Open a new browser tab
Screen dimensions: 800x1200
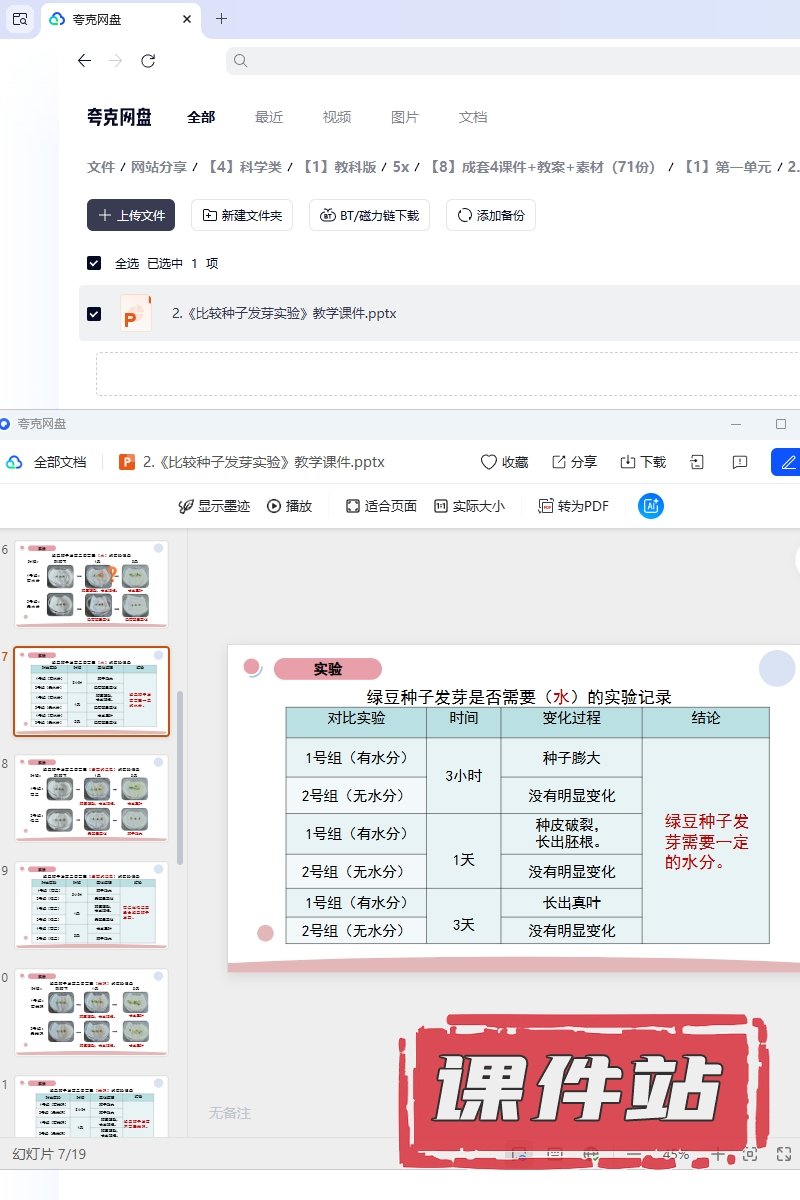(222, 19)
